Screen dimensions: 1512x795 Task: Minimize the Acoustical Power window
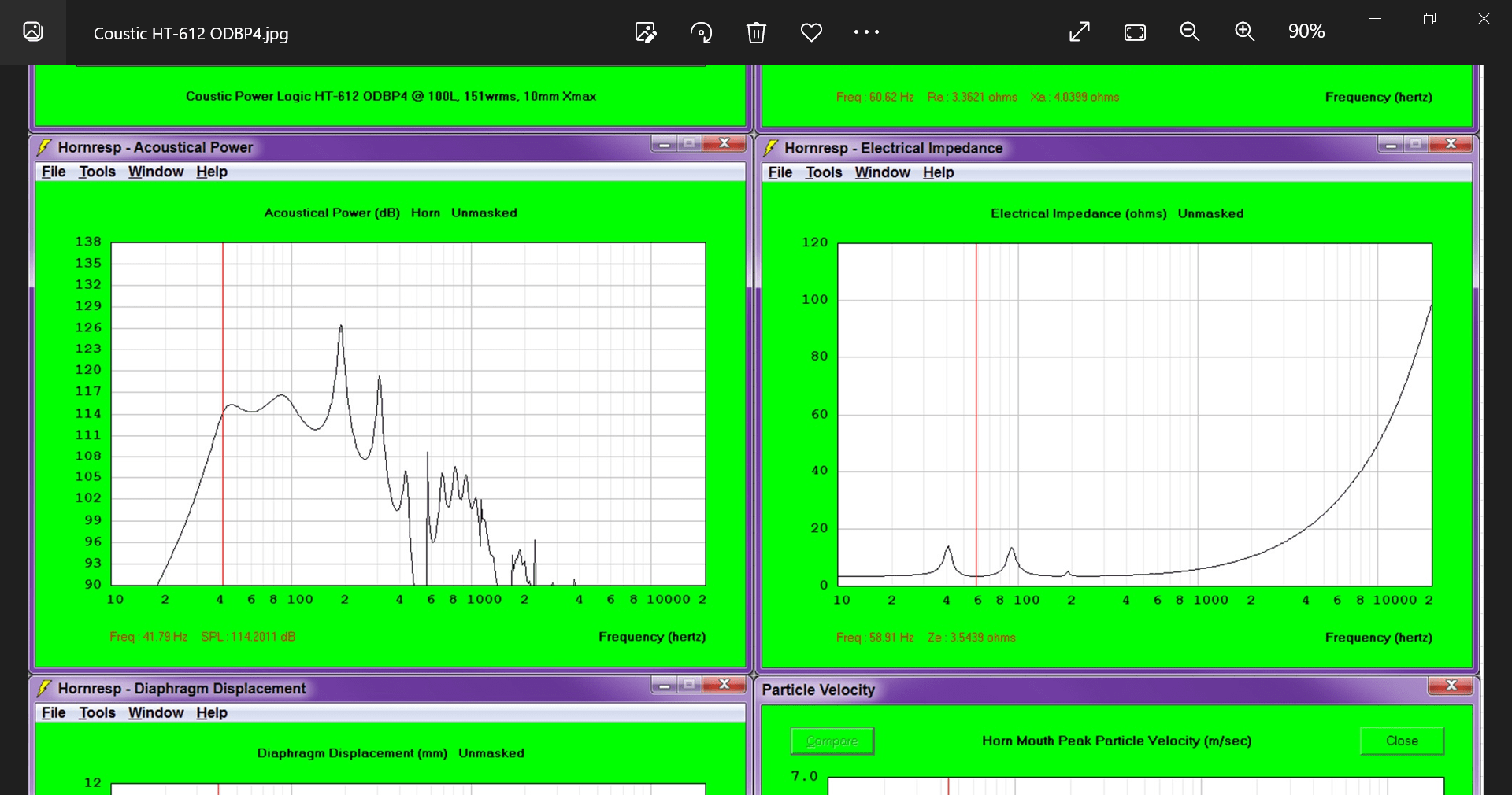[664, 143]
